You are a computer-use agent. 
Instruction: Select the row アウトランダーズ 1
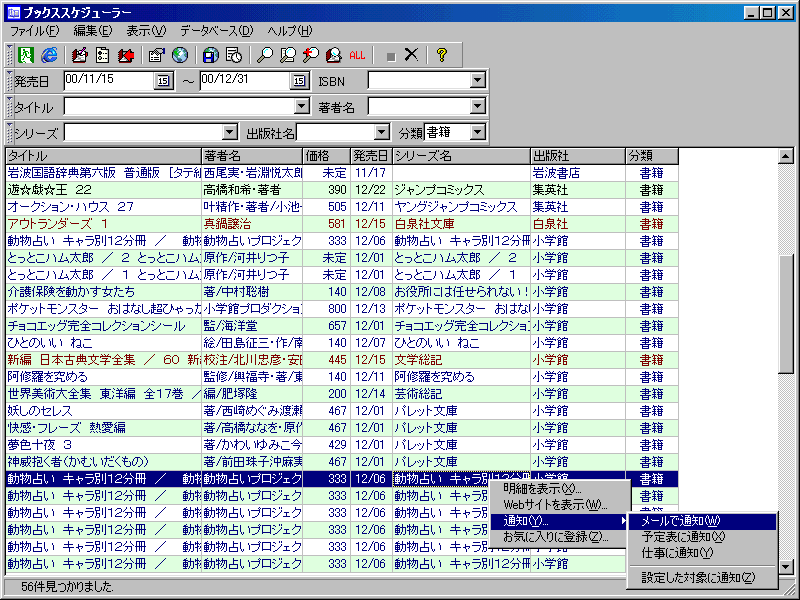[x=342, y=223]
